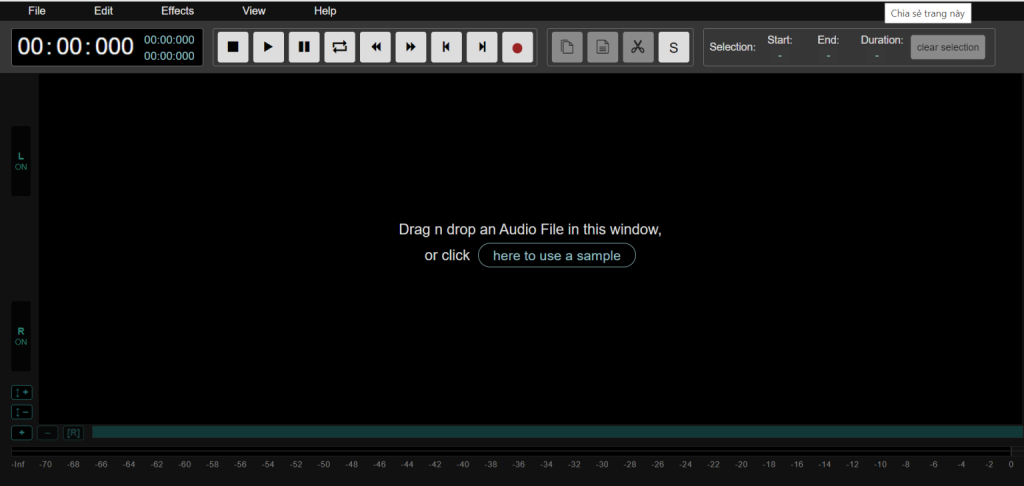Click the S silence button
This screenshot has width=1024, height=486.
tap(673, 47)
